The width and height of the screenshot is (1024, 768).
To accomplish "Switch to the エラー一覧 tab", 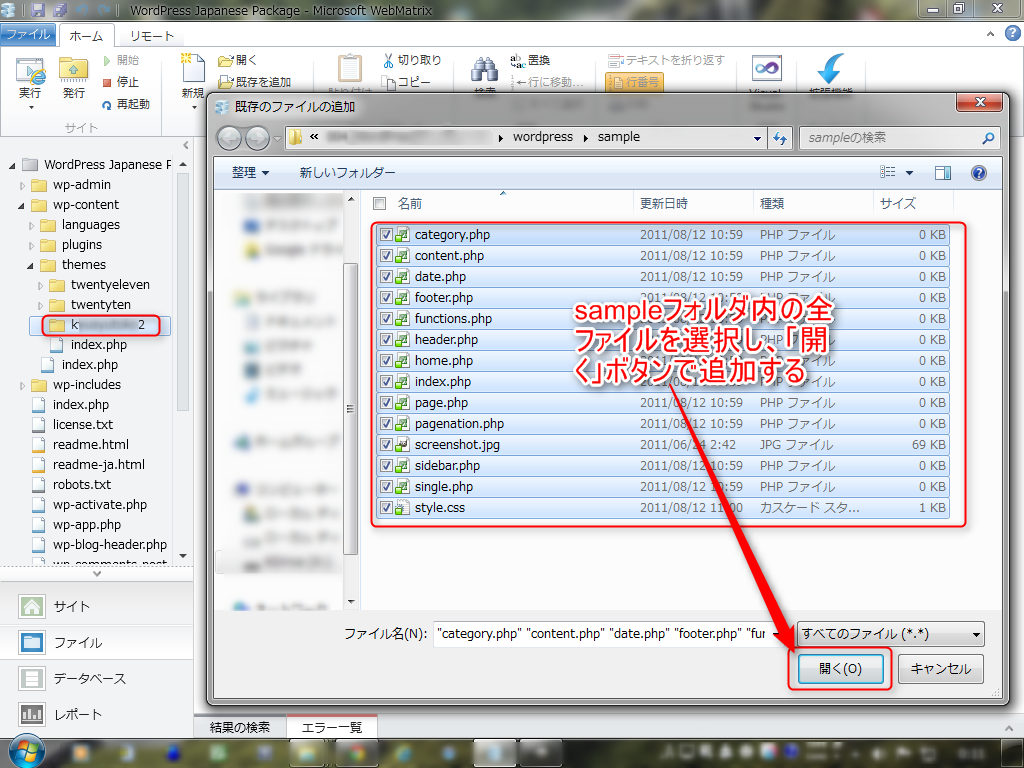I will [x=332, y=727].
